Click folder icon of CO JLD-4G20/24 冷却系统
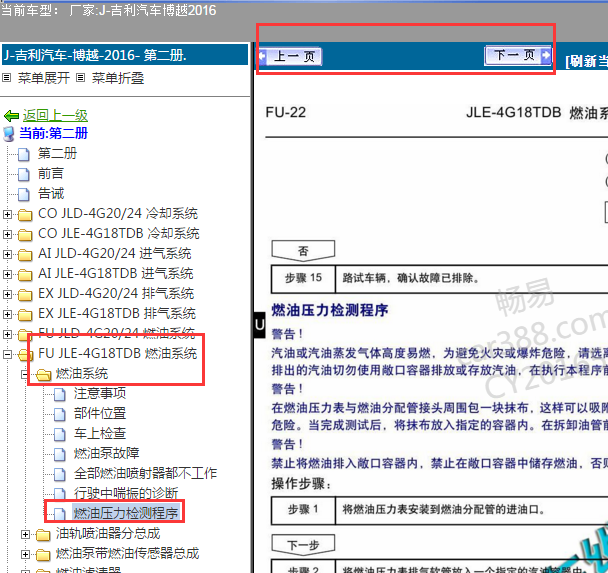Viewport: 608px width, 573px height. tap(25, 214)
